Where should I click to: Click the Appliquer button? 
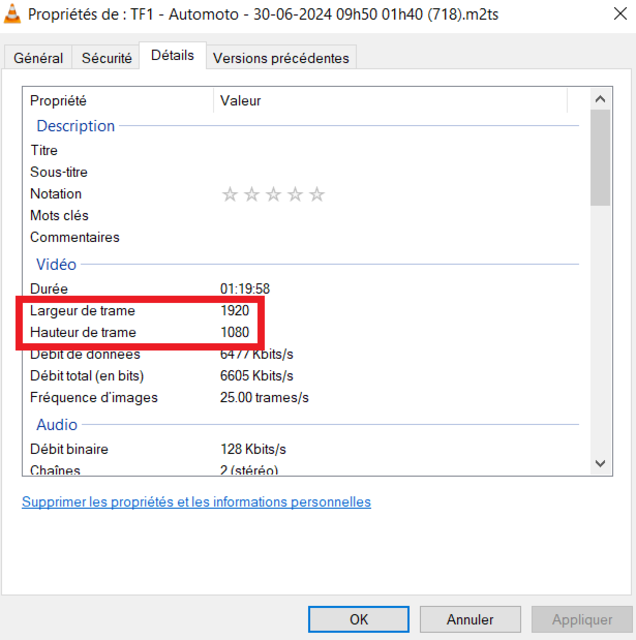click(x=582, y=619)
